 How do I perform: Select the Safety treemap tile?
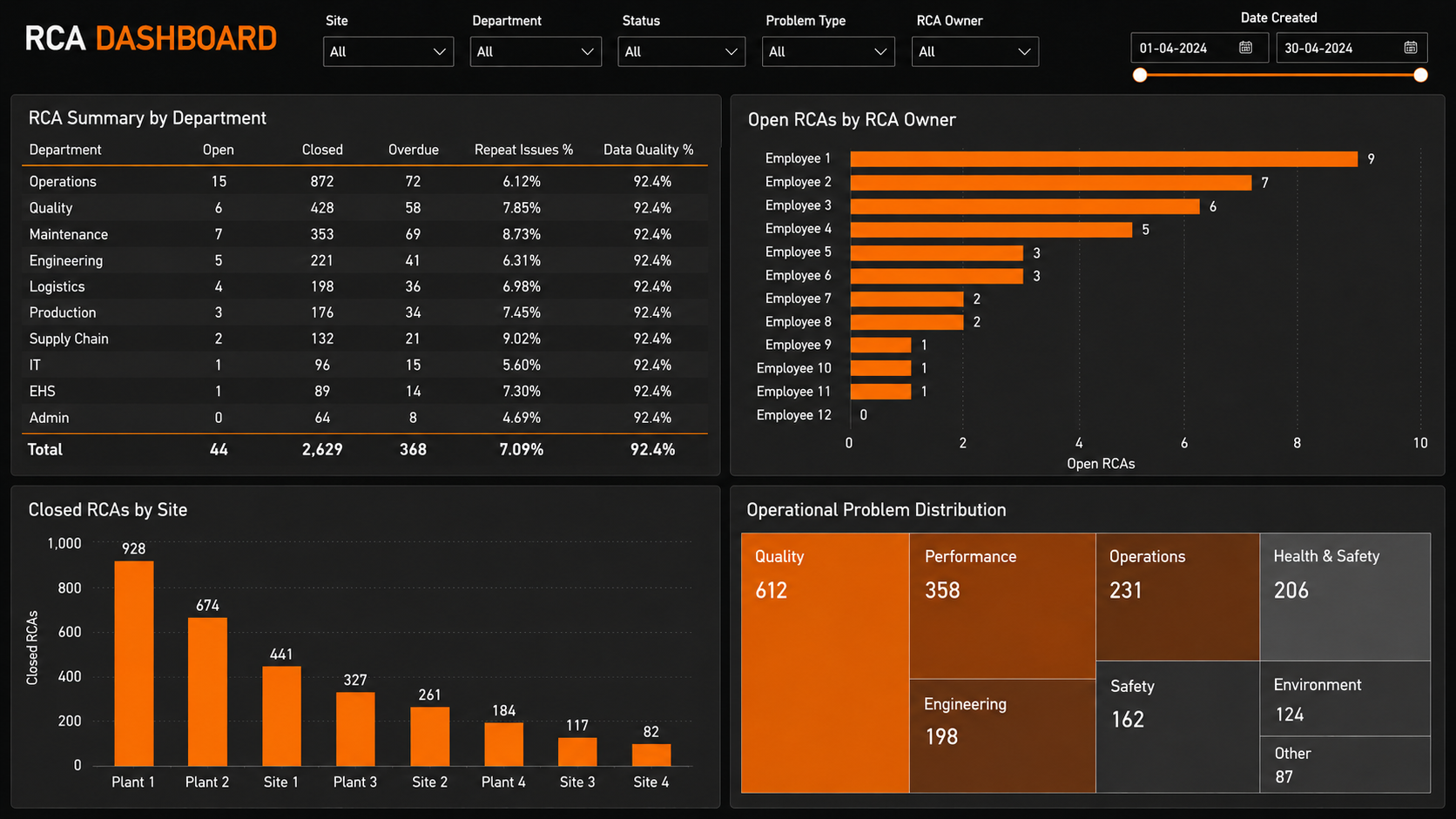click(x=1177, y=727)
